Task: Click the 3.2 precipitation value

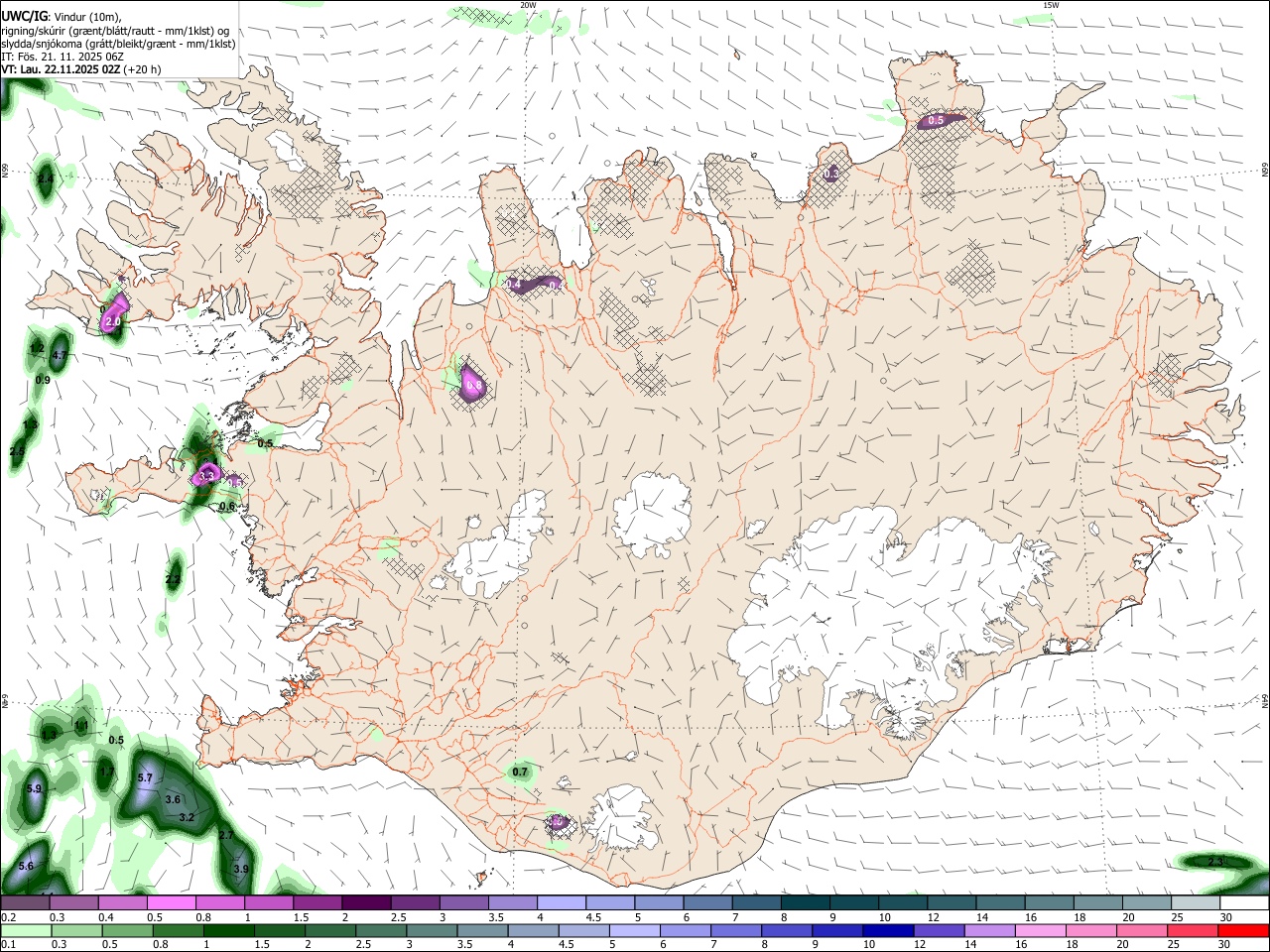Action: (187, 817)
